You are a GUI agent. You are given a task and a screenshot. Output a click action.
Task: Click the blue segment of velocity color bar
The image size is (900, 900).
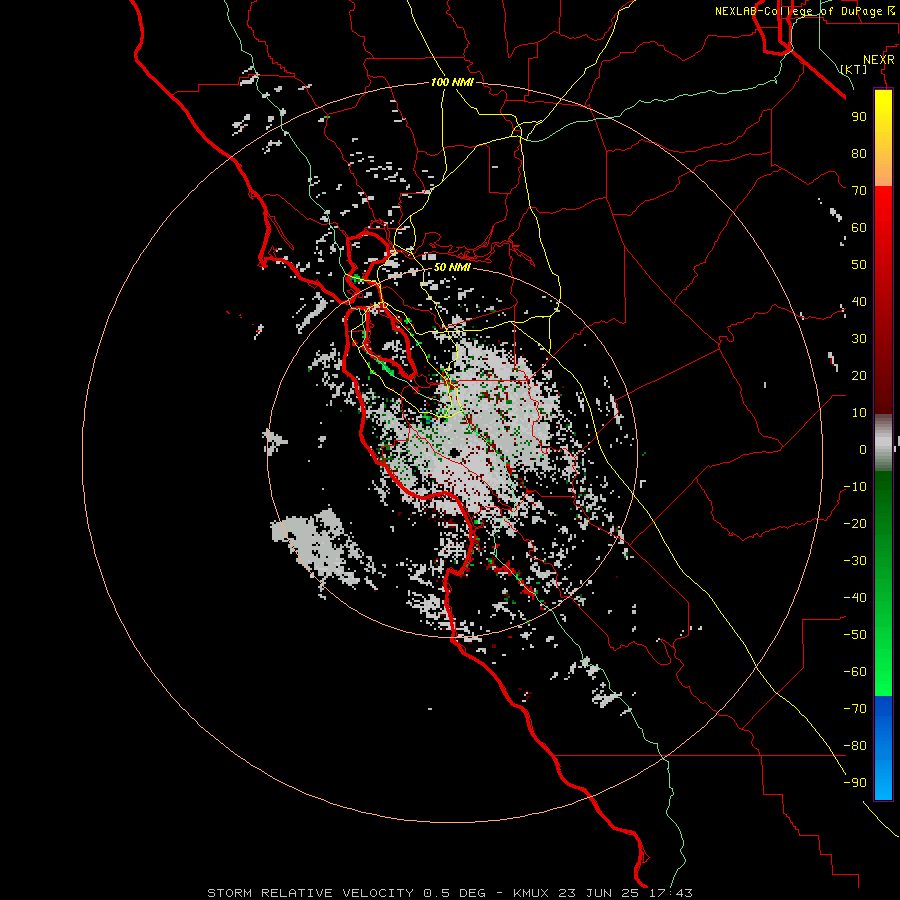(883, 747)
